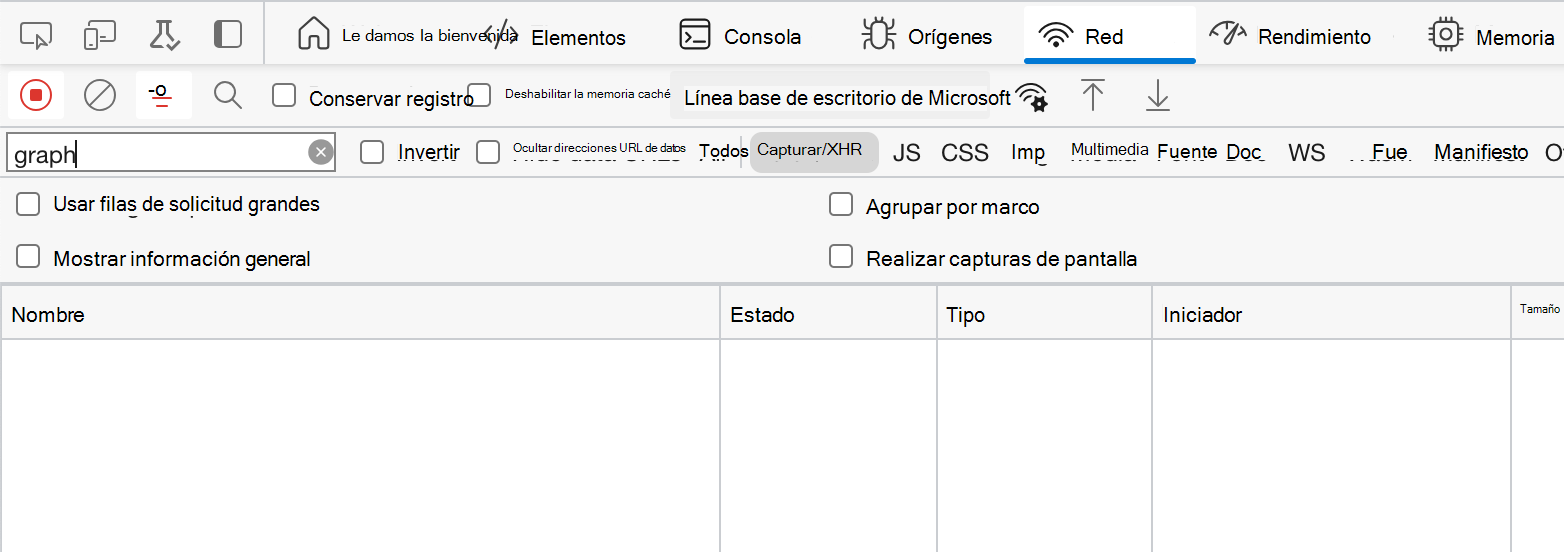Screen dimensions: 1564x552
Task: Check Realizar capturas de pantalla
Action: [840, 257]
